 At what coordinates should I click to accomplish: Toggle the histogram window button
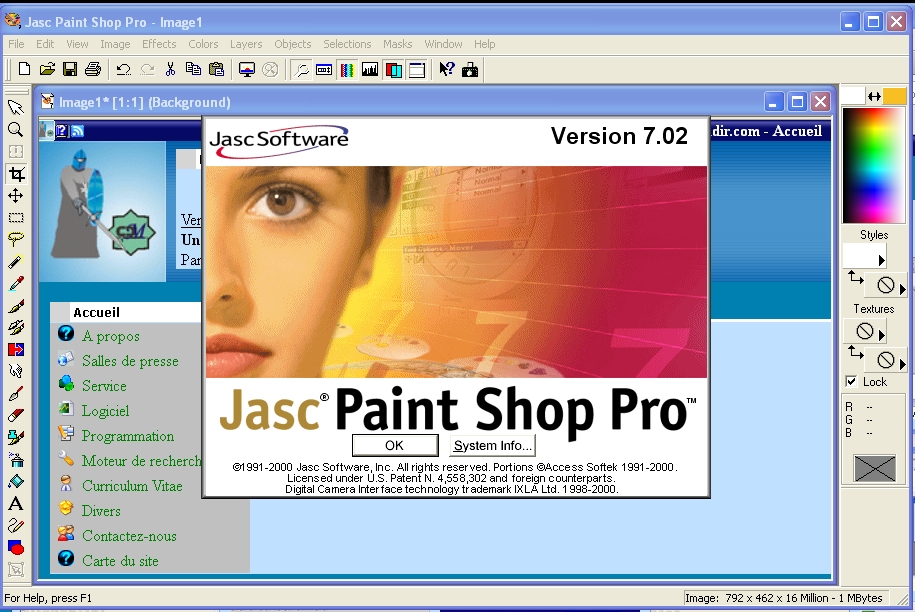(370, 69)
